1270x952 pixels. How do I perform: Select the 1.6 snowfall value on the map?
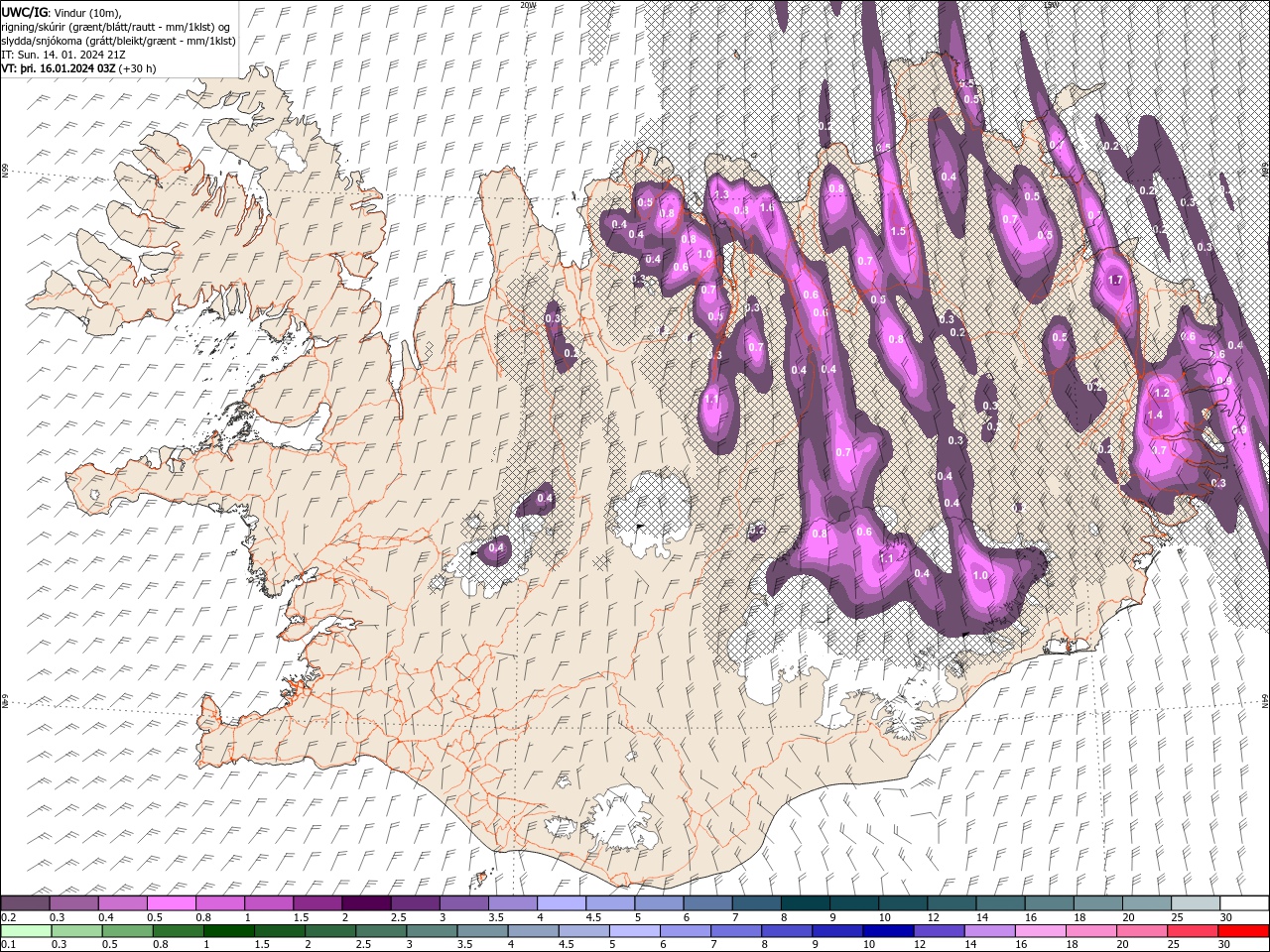(x=766, y=208)
